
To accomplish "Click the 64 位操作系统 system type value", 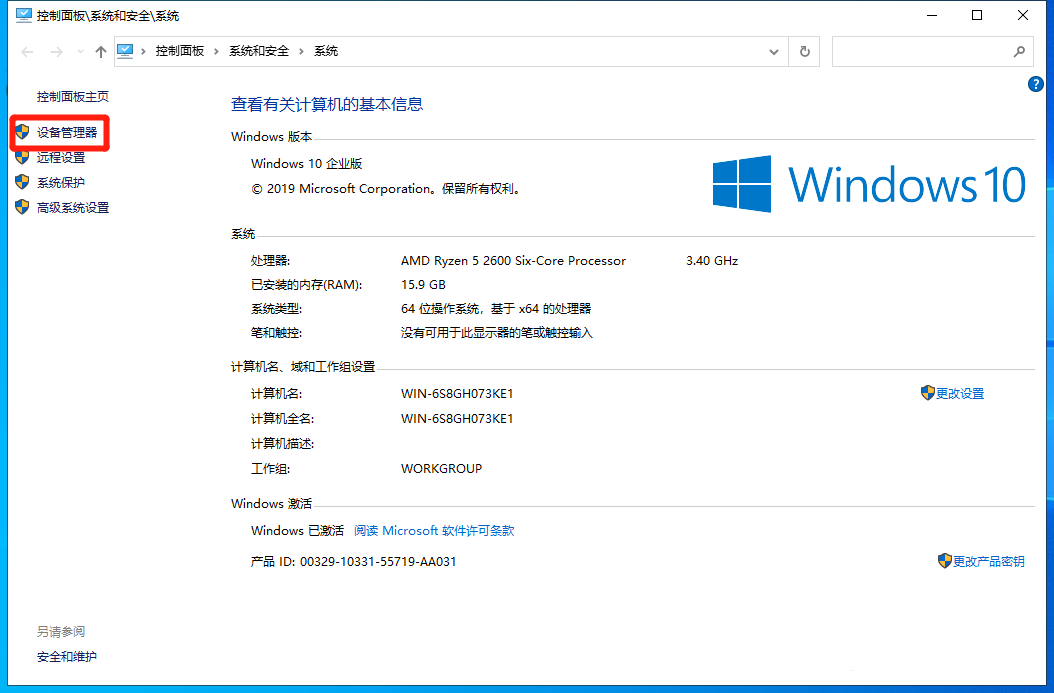I will click(x=496, y=309).
